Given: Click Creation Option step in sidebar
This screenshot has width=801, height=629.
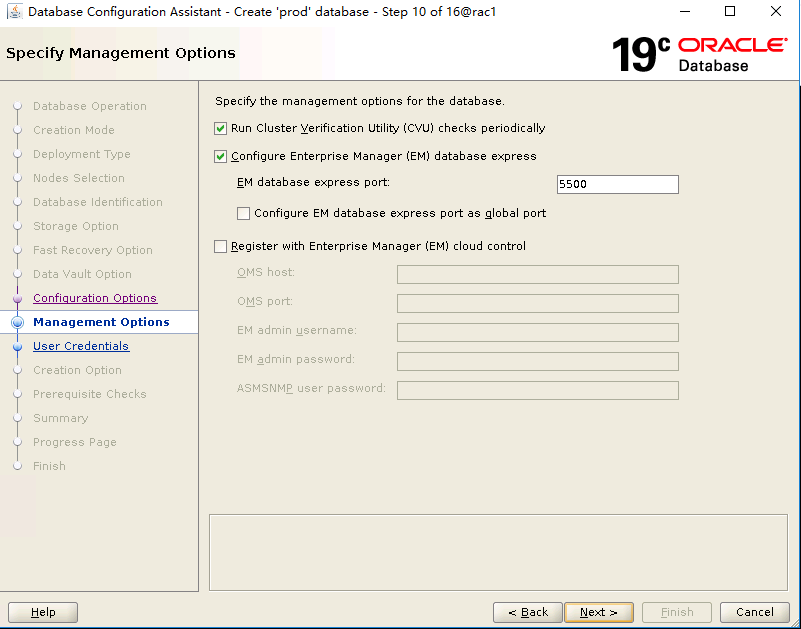Looking at the screenshot, I should (77, 370).
